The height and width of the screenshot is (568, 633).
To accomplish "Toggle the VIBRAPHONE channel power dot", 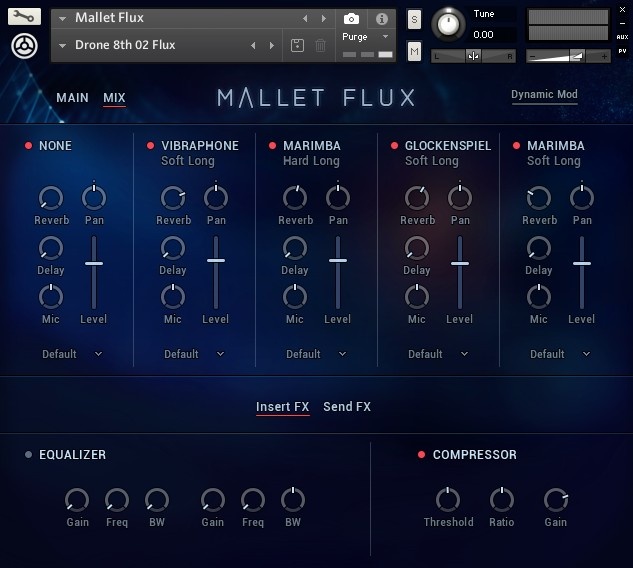I will (x=150, y=146).
